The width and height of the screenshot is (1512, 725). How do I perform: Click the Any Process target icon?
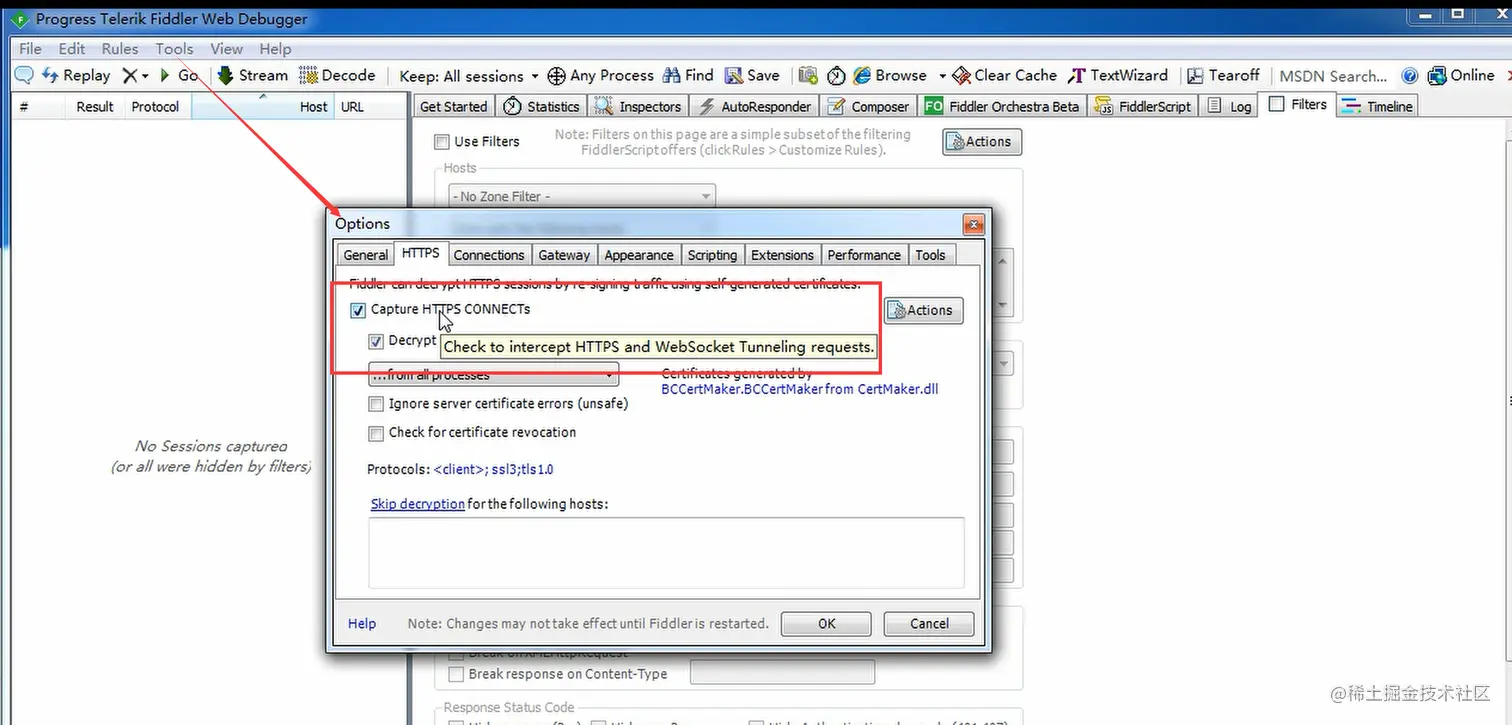556,76
